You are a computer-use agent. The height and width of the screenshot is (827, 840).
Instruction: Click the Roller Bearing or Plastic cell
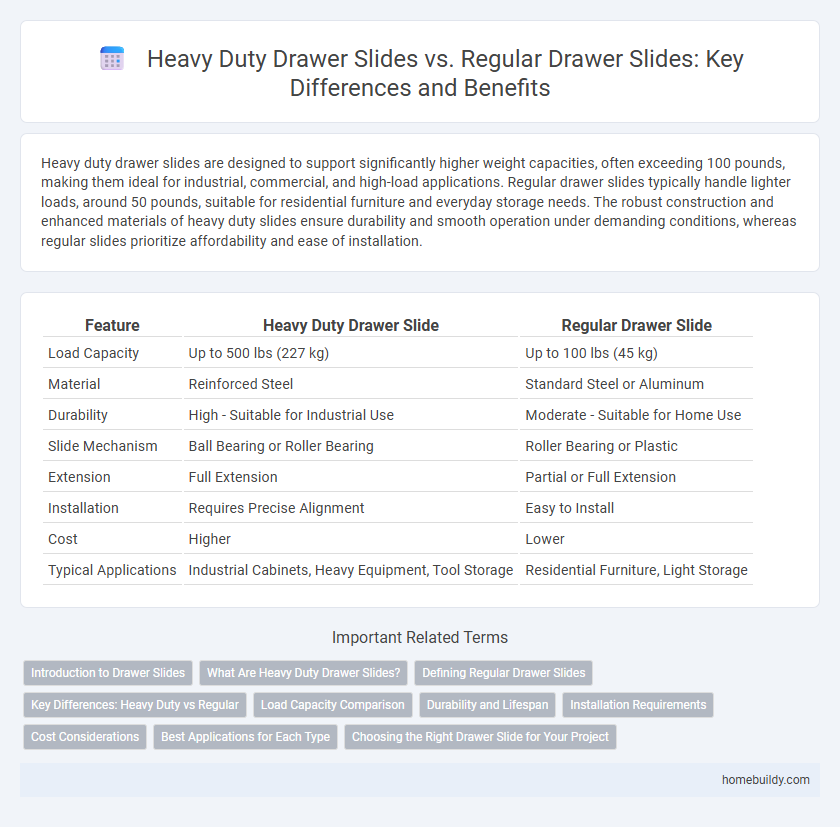pos(636,446)
